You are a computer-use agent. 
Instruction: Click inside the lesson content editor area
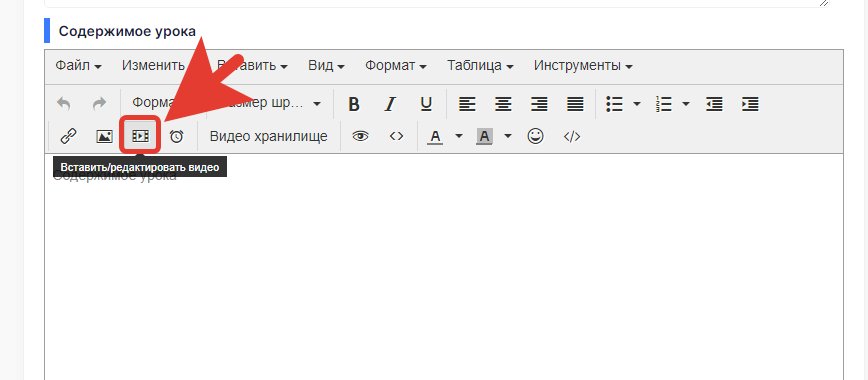tap(444, 266)
